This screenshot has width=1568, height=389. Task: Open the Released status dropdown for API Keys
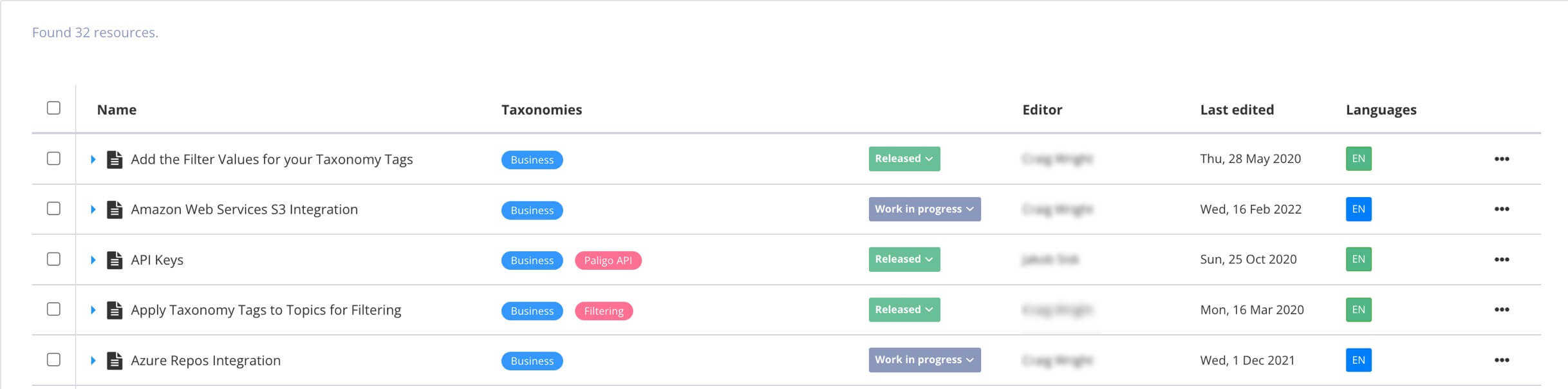coord(904,259)
